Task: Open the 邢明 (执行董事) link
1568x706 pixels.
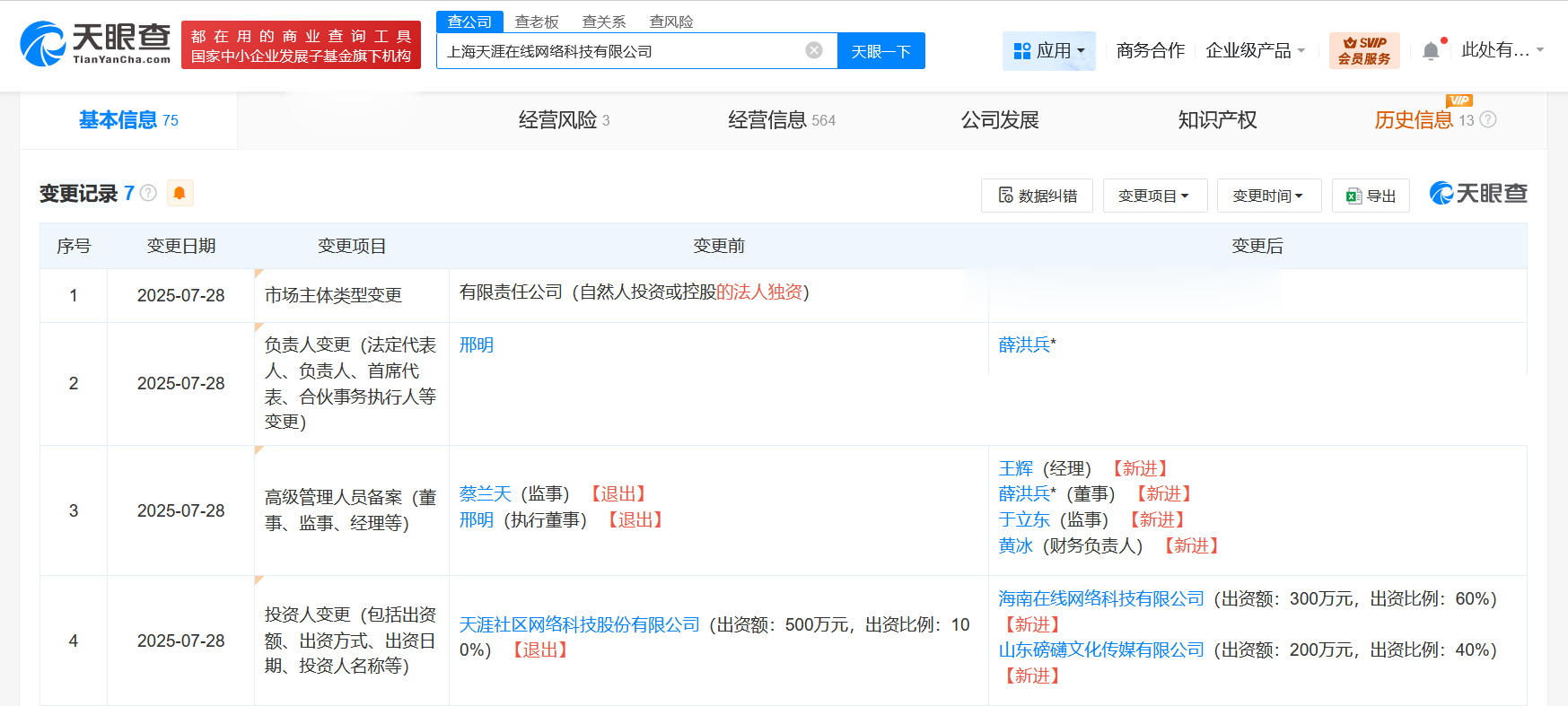Action: [477, 520]
